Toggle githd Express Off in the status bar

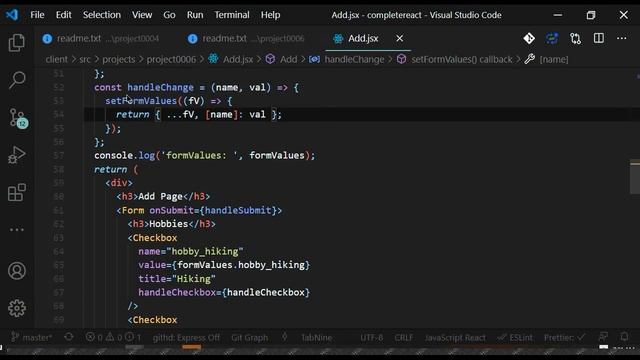point(186,338)
